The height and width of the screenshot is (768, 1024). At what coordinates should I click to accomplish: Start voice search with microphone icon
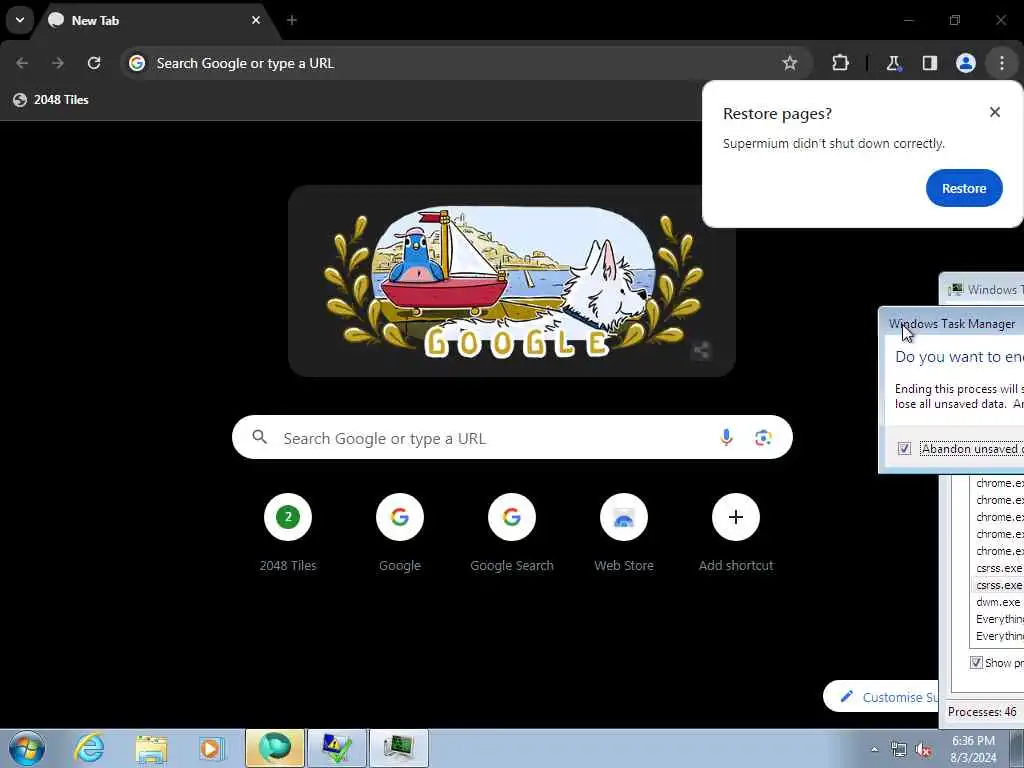[726, 438]
